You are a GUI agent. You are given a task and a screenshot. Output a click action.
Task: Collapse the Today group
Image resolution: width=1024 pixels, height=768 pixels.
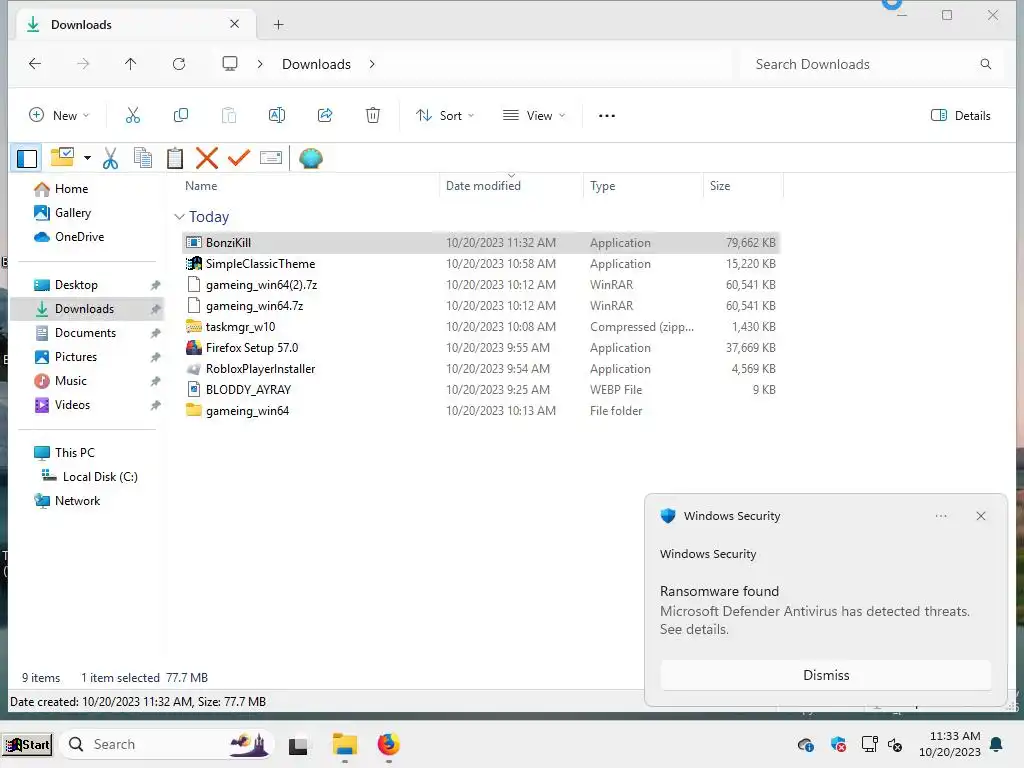(x=179, y=216)
